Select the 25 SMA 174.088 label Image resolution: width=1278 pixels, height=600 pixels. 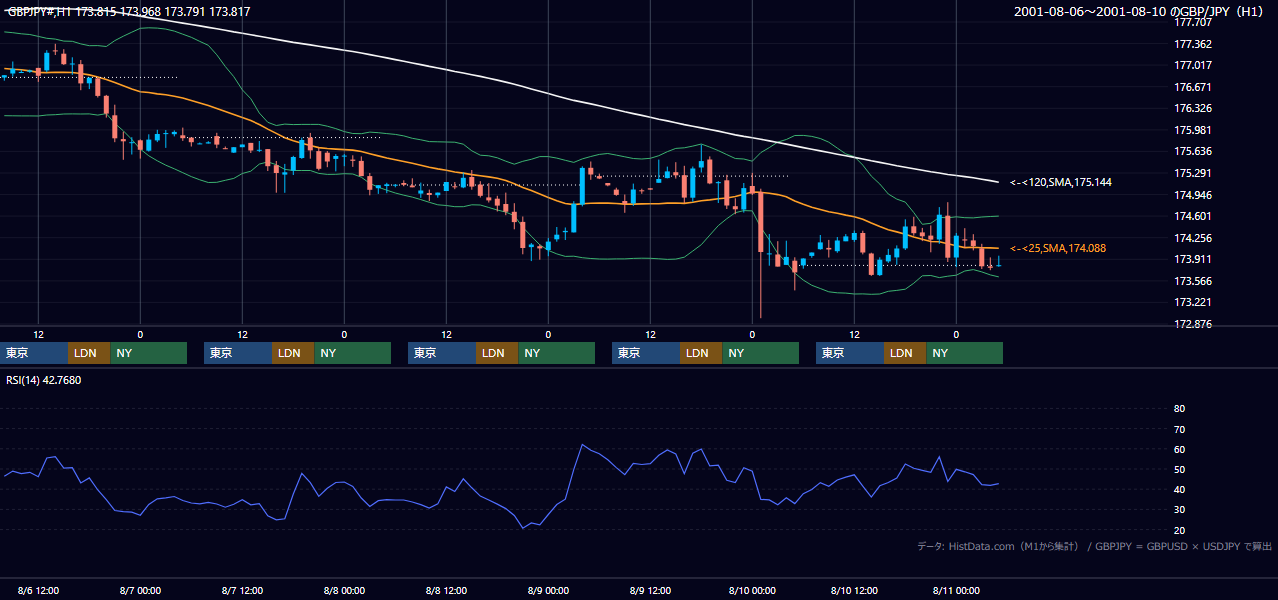click(1057, 248)
